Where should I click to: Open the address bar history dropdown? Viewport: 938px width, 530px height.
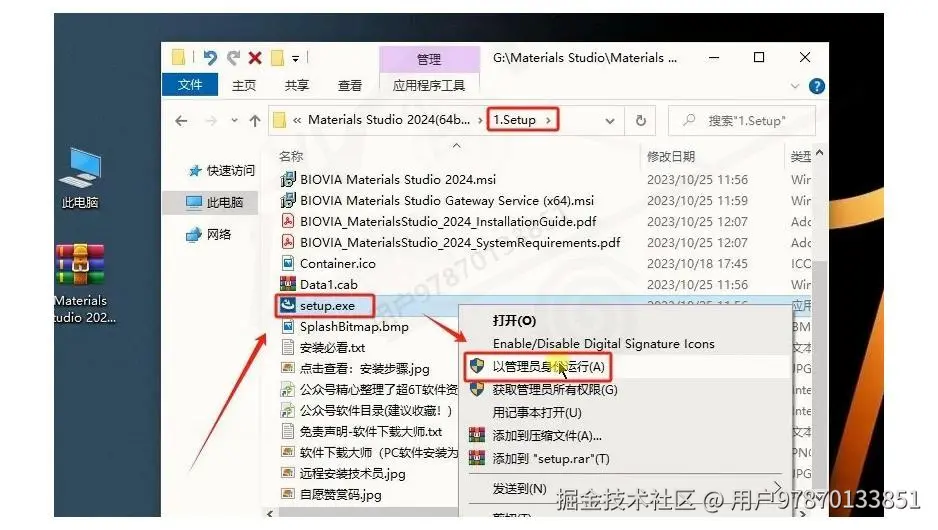pos(610,121)
